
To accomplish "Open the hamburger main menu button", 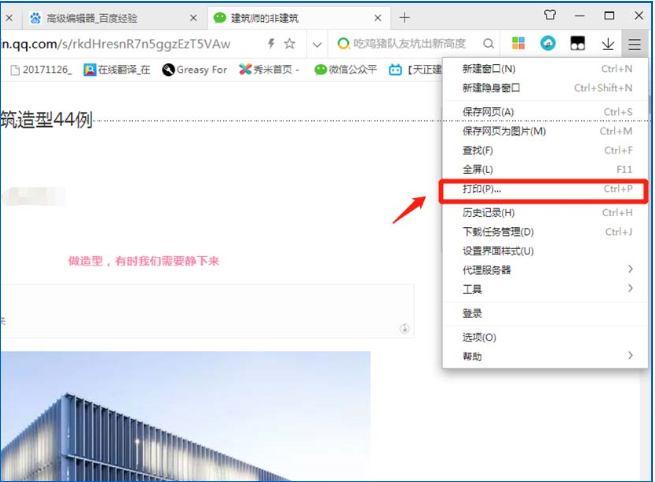I will tap(634, 44).
